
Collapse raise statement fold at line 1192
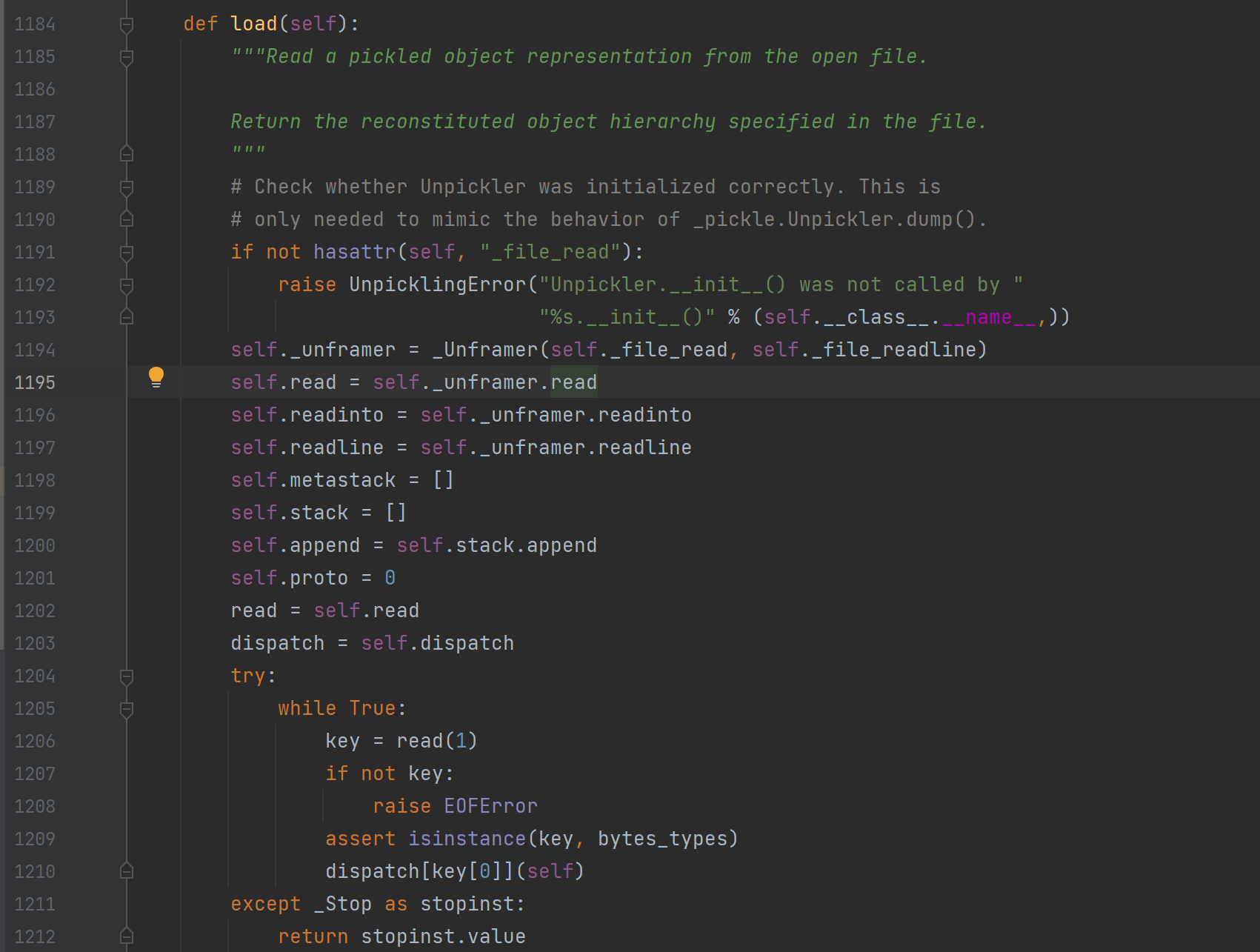[127, 286]
